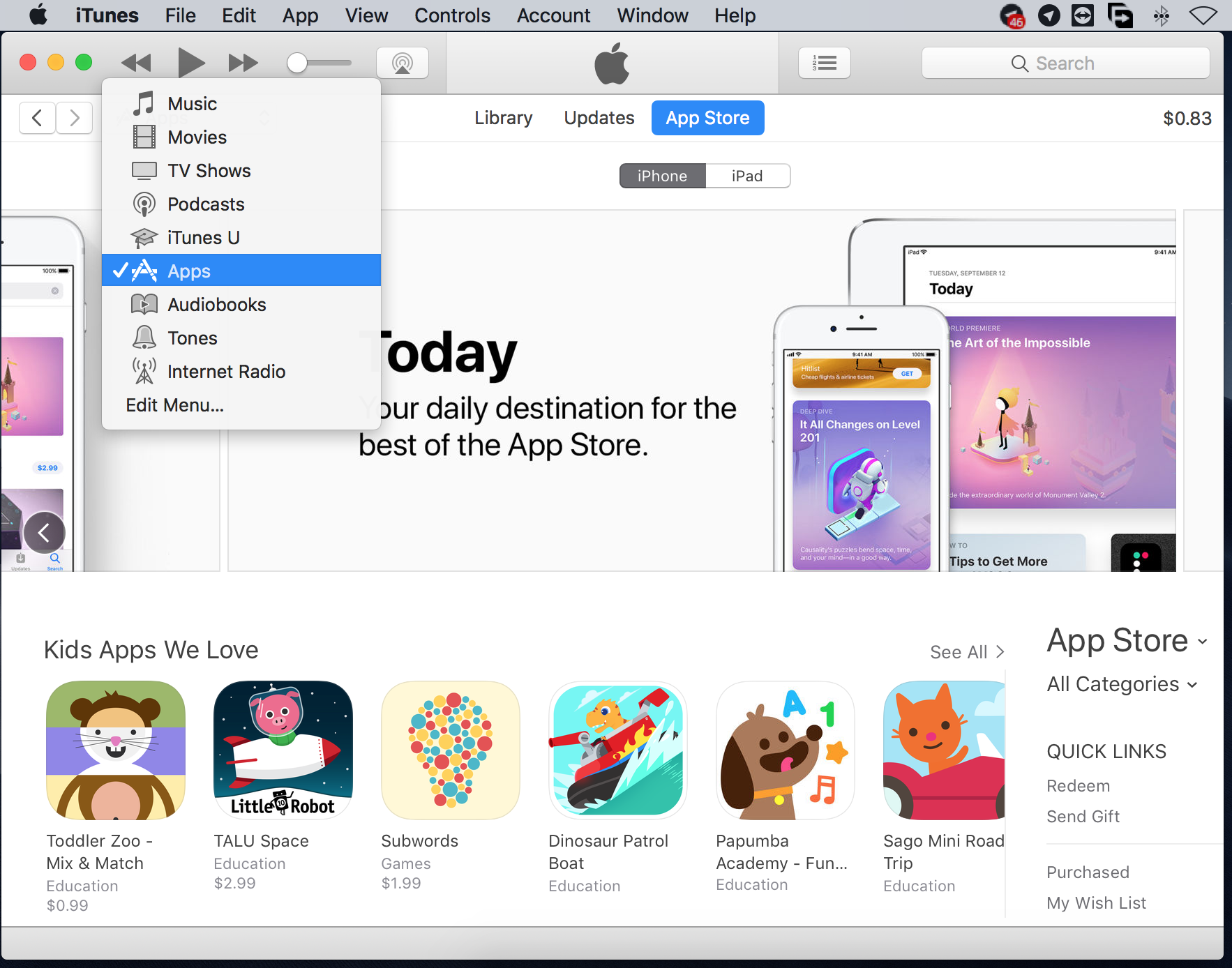Open Internet Radio antenna icon
This screenshot has width=1232, height=968.
pos(144,371)
